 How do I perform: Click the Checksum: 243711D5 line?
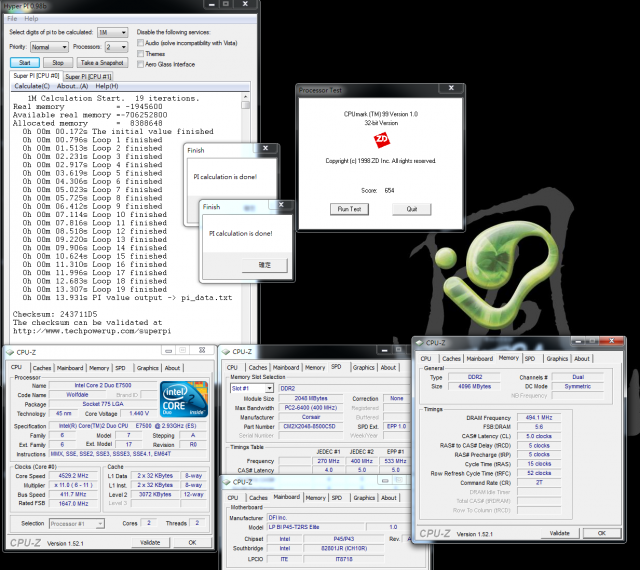[55, 314]
